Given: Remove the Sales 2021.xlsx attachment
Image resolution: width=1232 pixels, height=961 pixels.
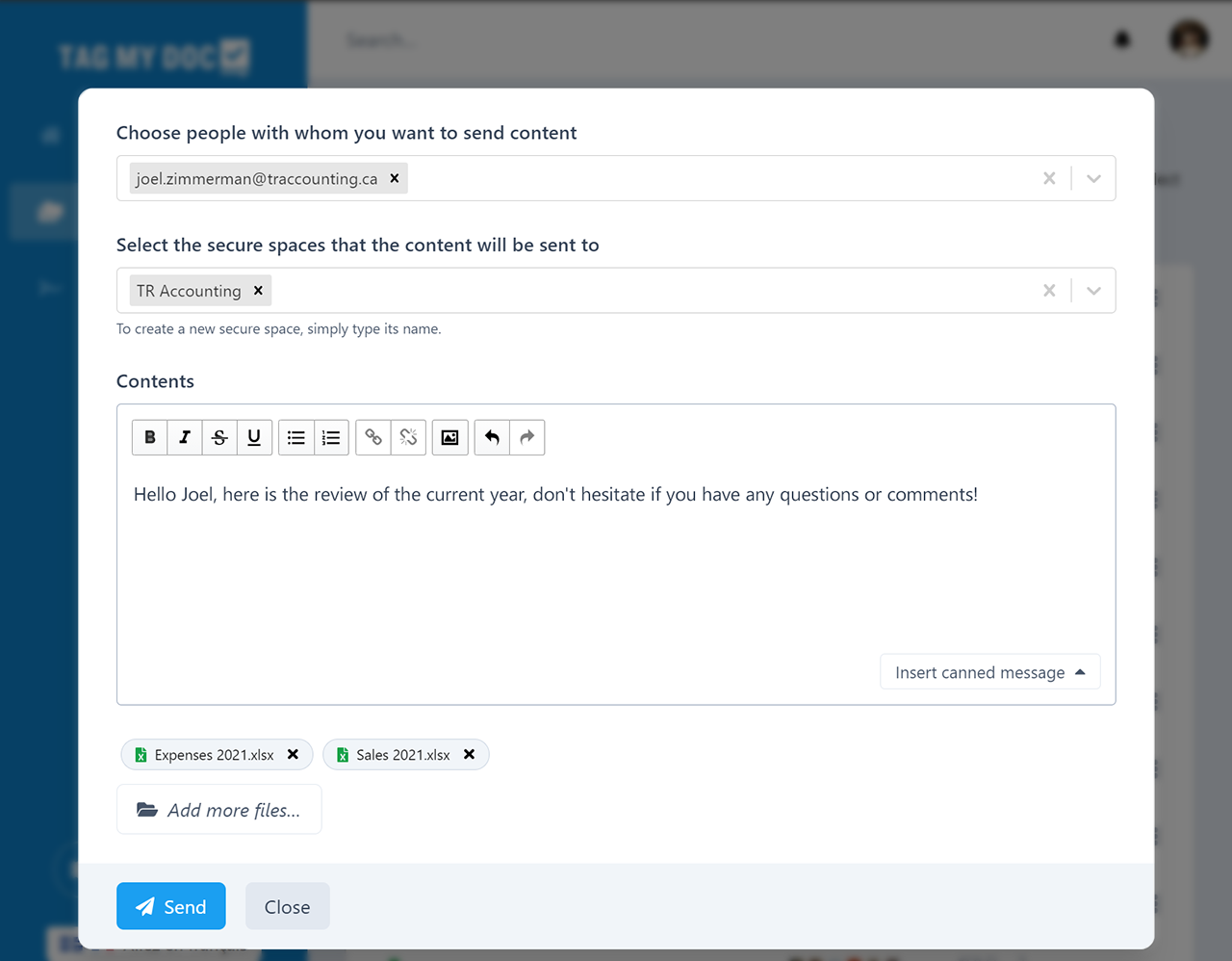Looking at the screenshot, I should (x=469, y=755).
